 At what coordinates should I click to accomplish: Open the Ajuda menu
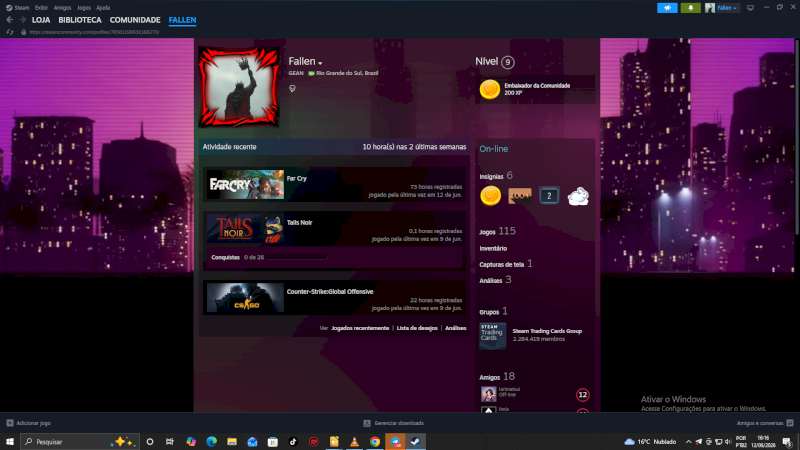pos(103,8)
